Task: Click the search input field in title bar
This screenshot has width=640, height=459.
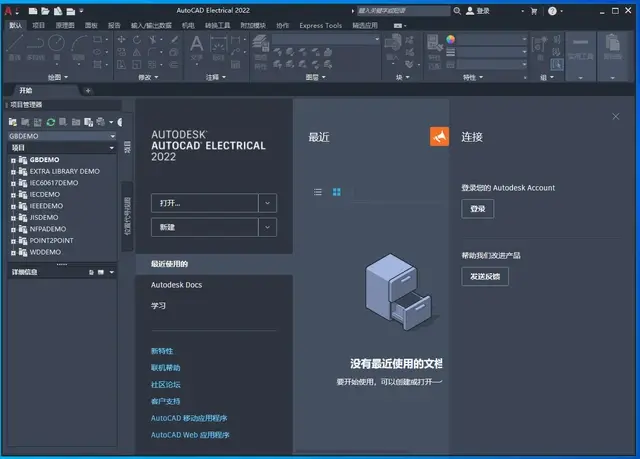Action: tap(403, 11)
